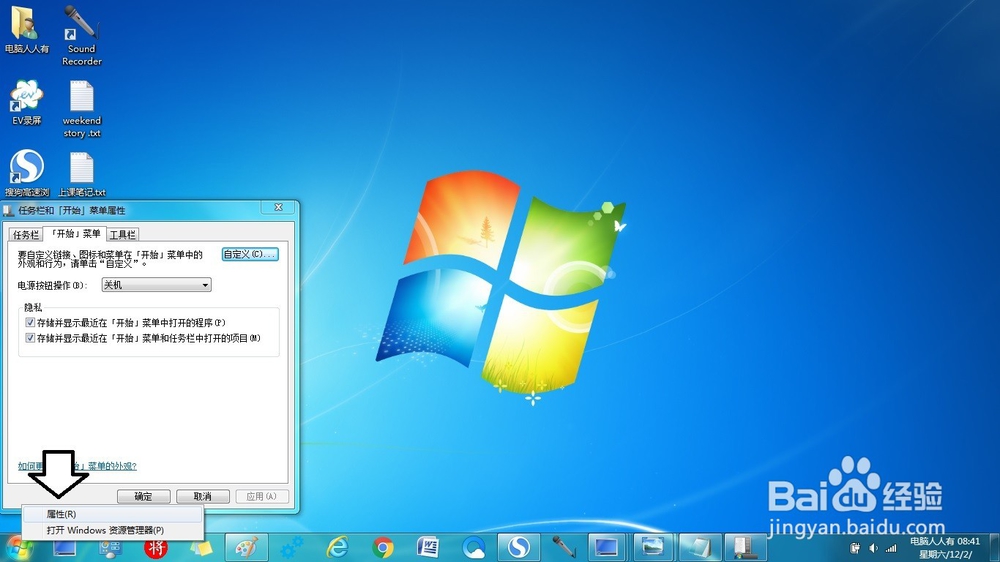Image resolution: width=1000 pixels, height=562 pixels.
Task: Click the computer tower taskbar icon
Action: [745, 547]
